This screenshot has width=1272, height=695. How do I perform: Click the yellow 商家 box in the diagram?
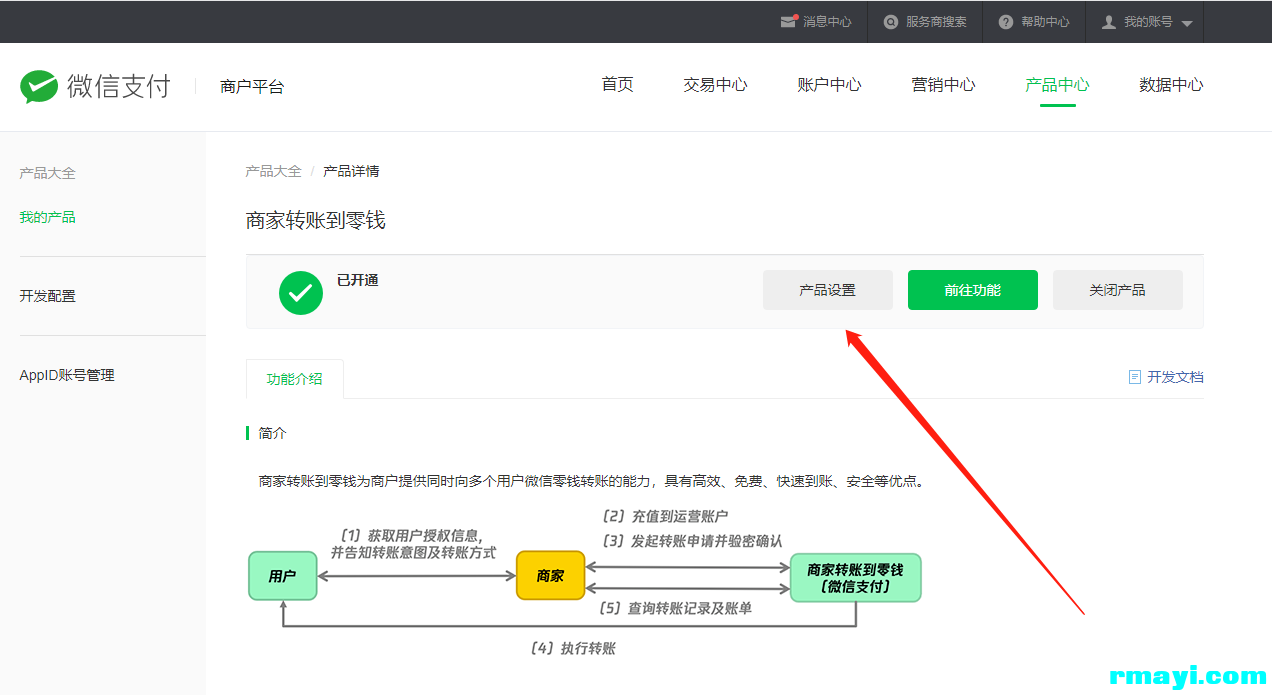click(550, 576)
